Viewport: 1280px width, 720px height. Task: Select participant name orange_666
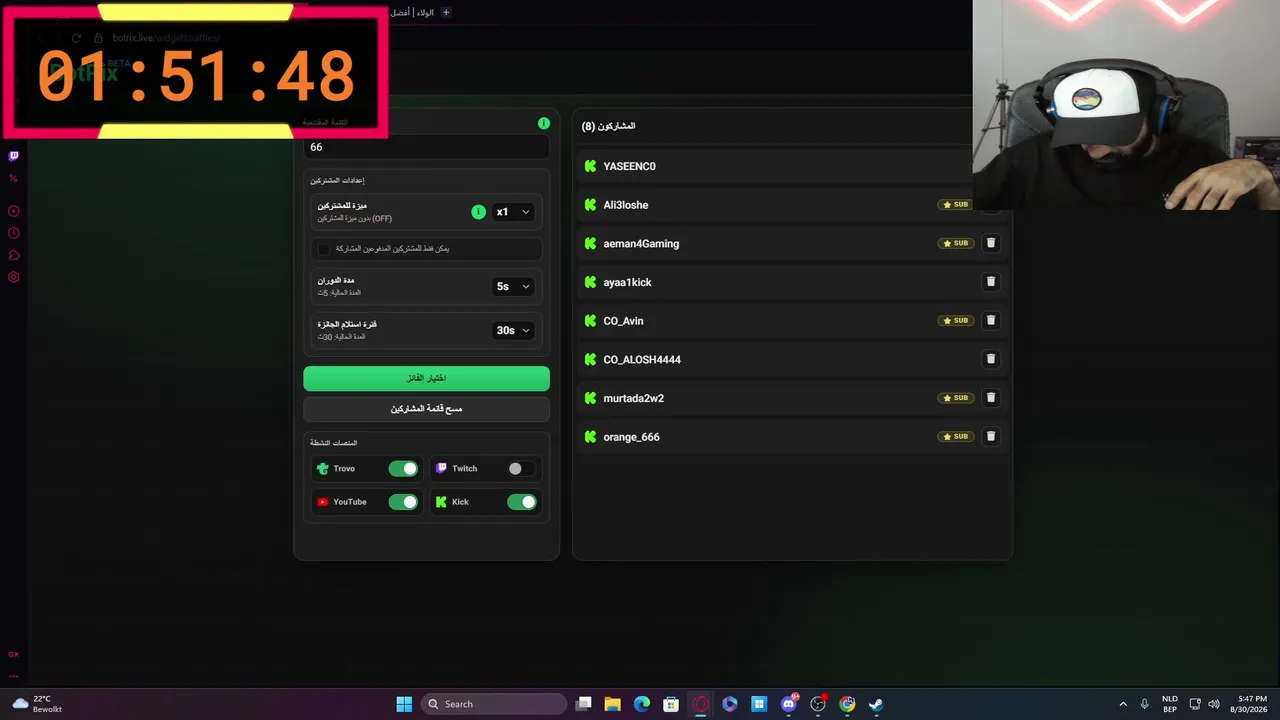[x=631, y=437]
